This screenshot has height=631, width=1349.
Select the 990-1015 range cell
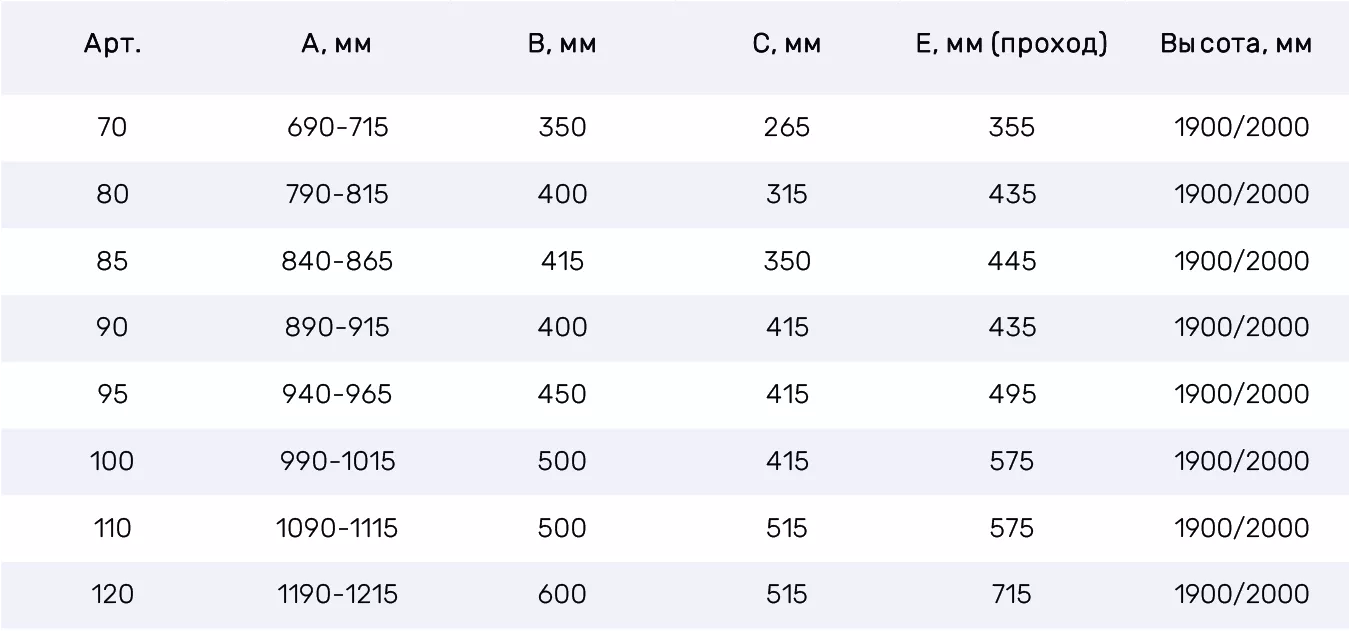point(337,461)
